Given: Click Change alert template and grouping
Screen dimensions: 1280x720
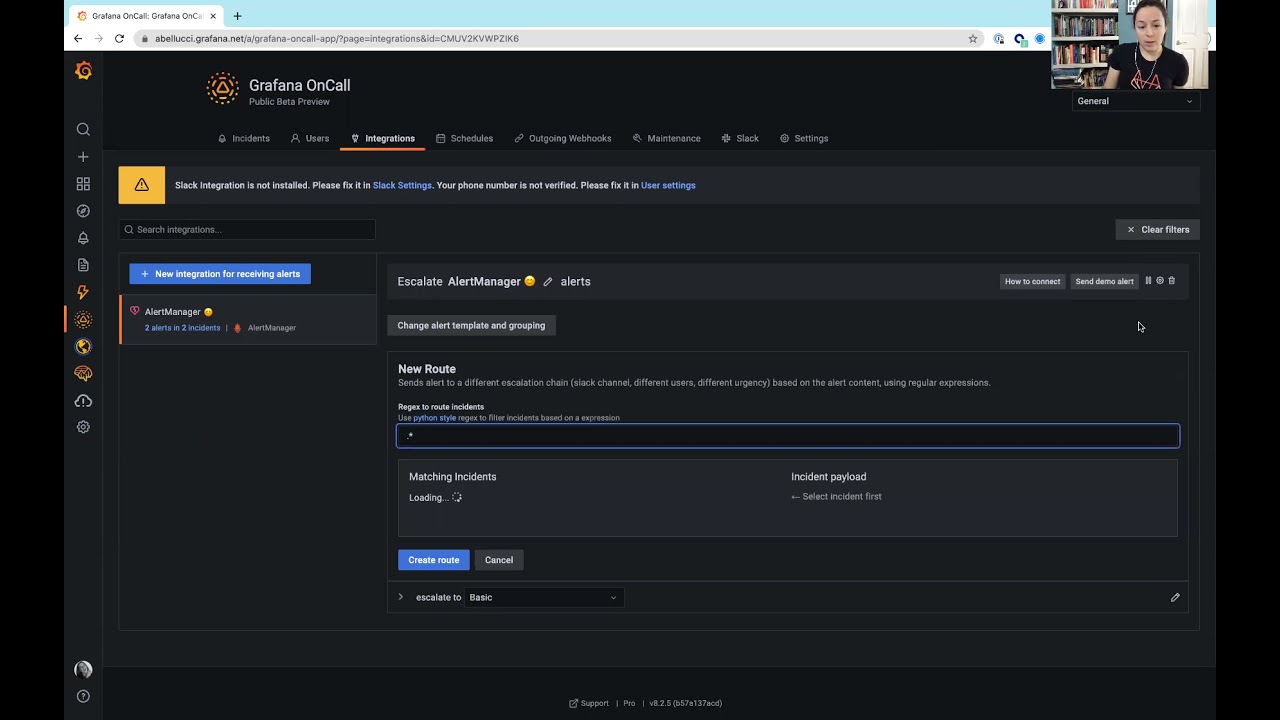Looking at the screenshot, I should [x=471, y=325].
